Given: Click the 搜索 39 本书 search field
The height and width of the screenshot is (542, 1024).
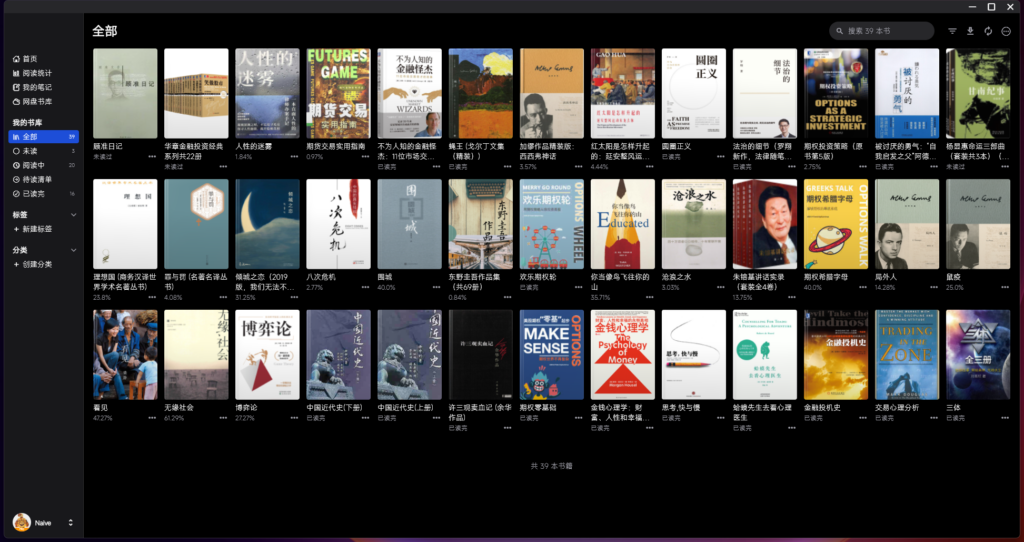Looking at the screenshot, I should pyautogui.click(x=885, y=31).
